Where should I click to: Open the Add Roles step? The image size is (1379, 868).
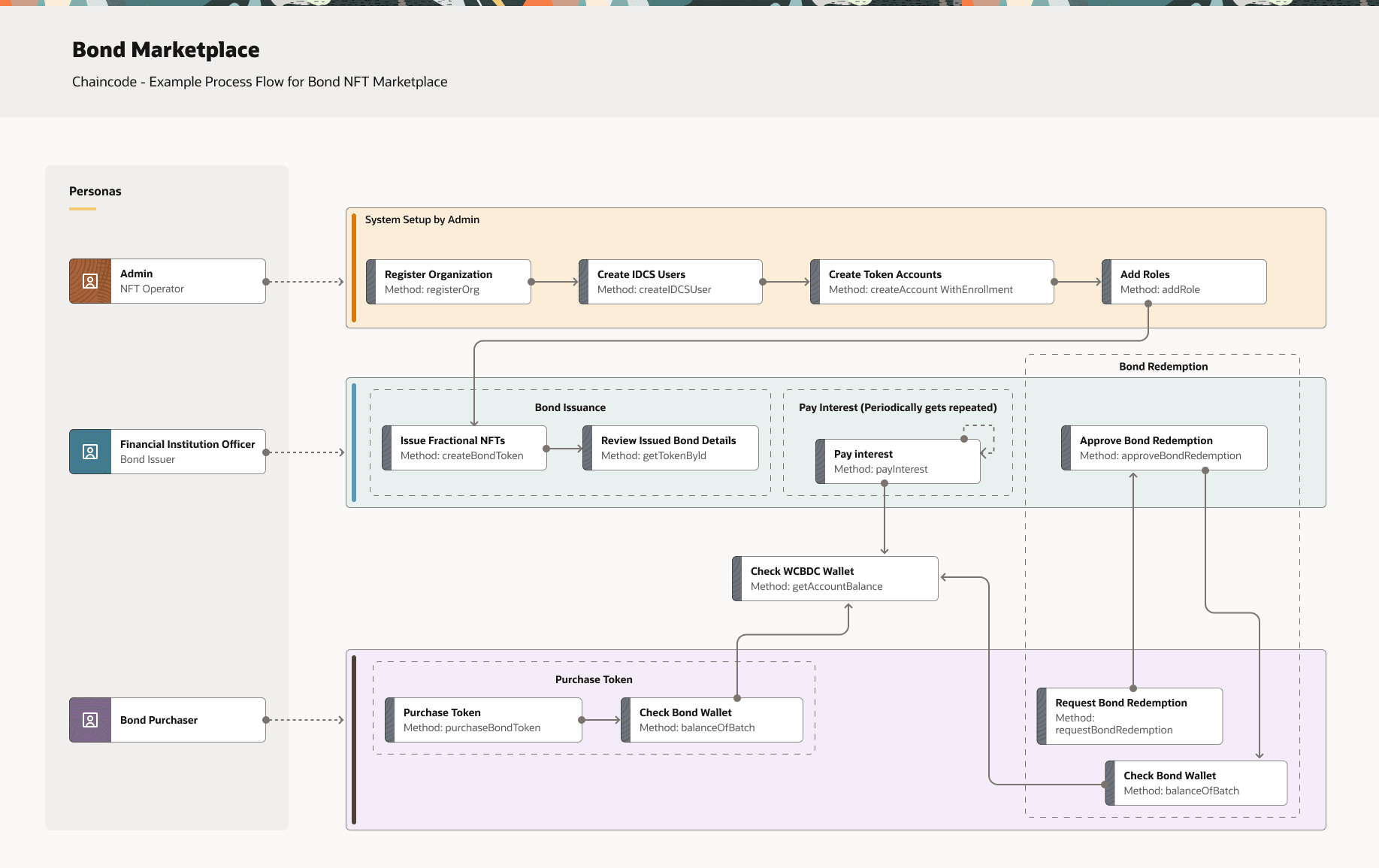[1184, 282]
